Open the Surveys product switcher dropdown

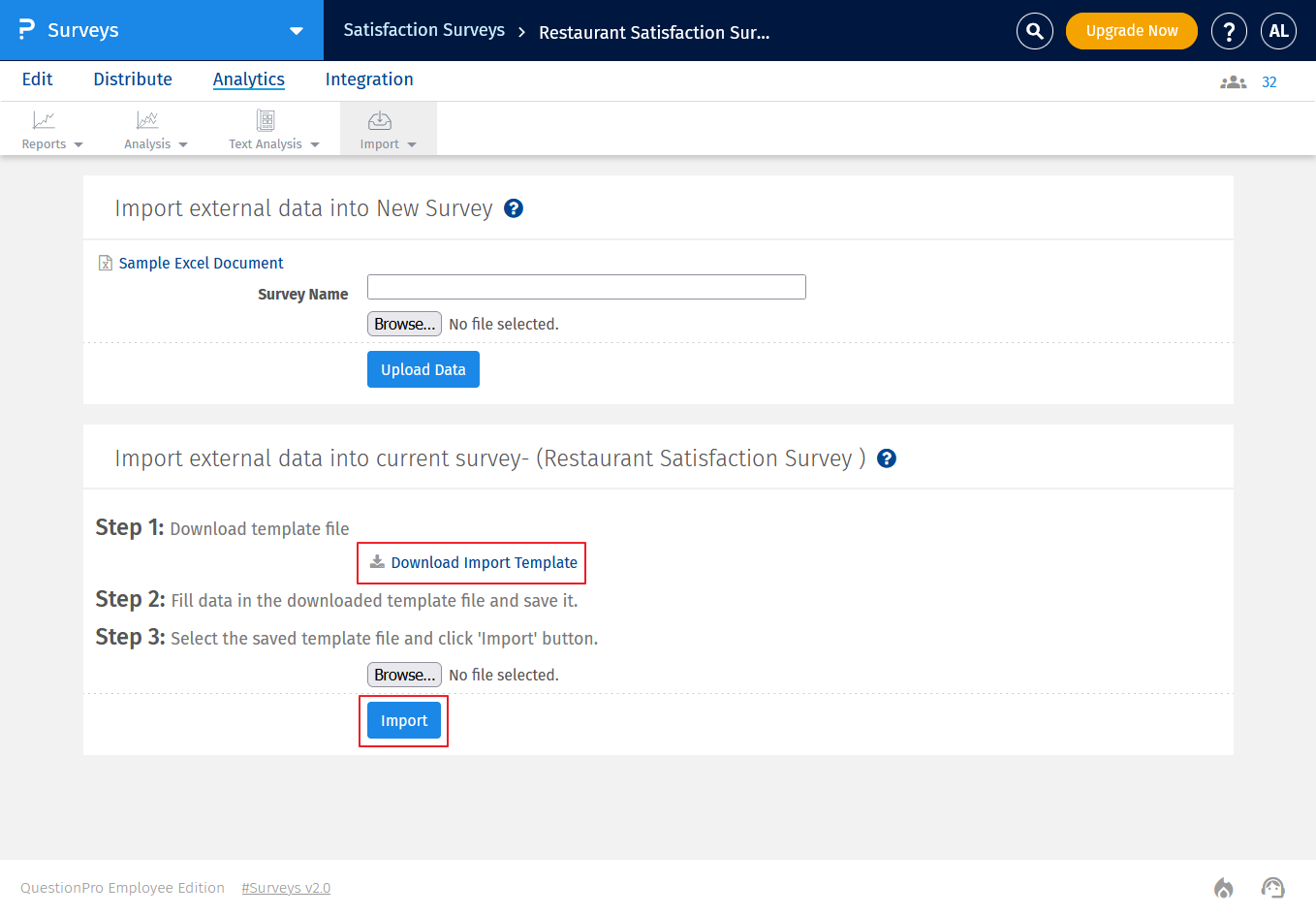[x=296, y=30]
